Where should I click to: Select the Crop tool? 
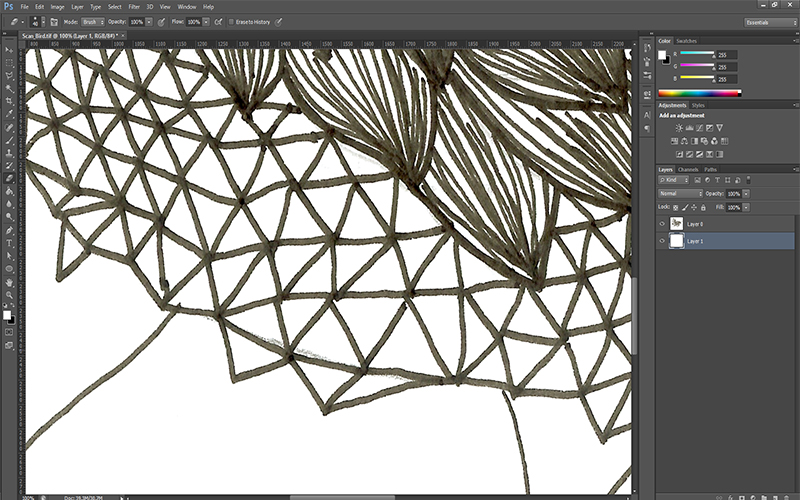pos(9,101)
